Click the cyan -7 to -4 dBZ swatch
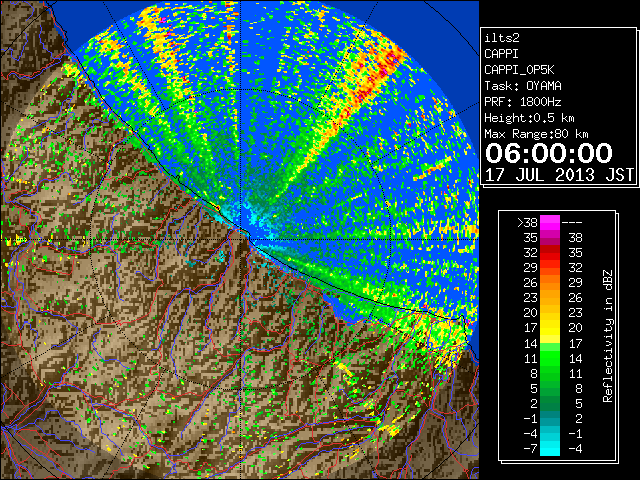The image size is (640, 480). tap(550, 448)
